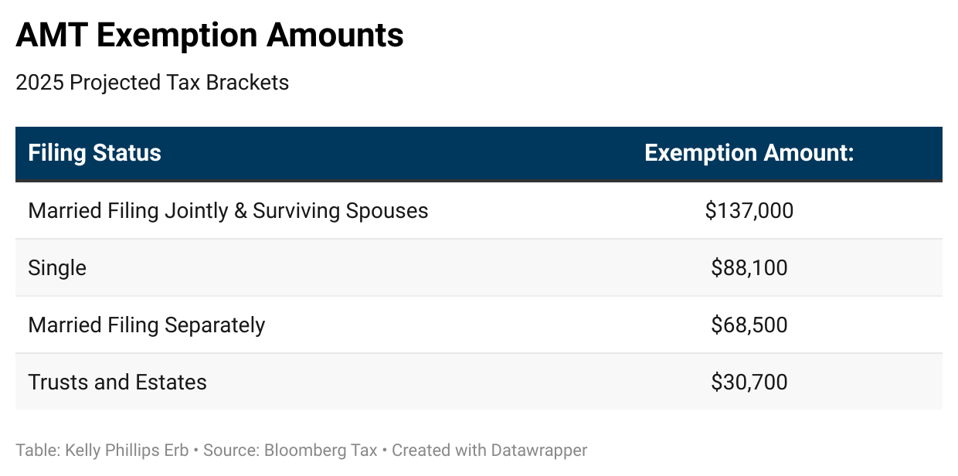Click the "Exemption Amount:" column header
958x476 pixels.
point(748,153)
